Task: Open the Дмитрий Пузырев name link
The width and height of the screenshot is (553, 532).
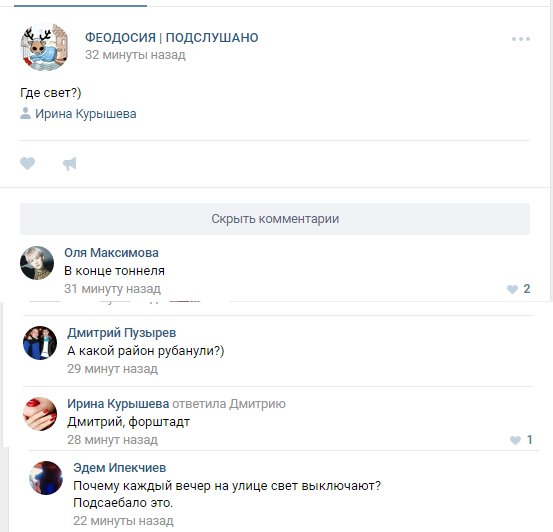Action: (x=122, y=333)
